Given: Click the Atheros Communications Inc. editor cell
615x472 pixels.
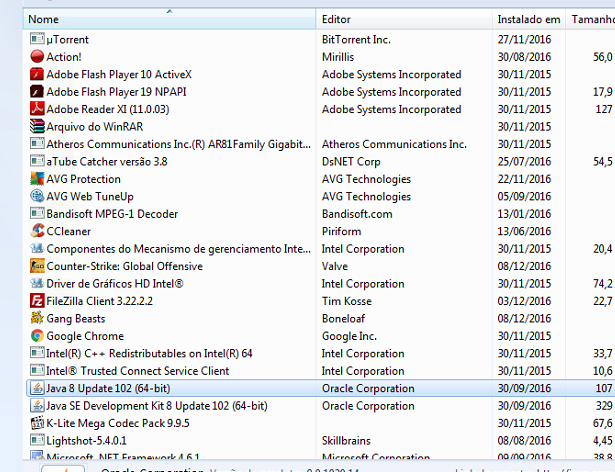Looking at the screenshot, I should click(394, 144).
